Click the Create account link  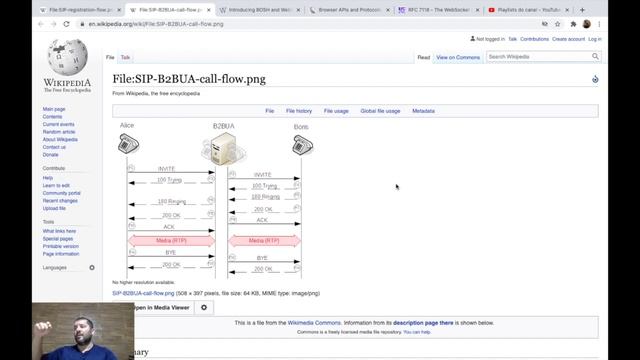[568, 39]
